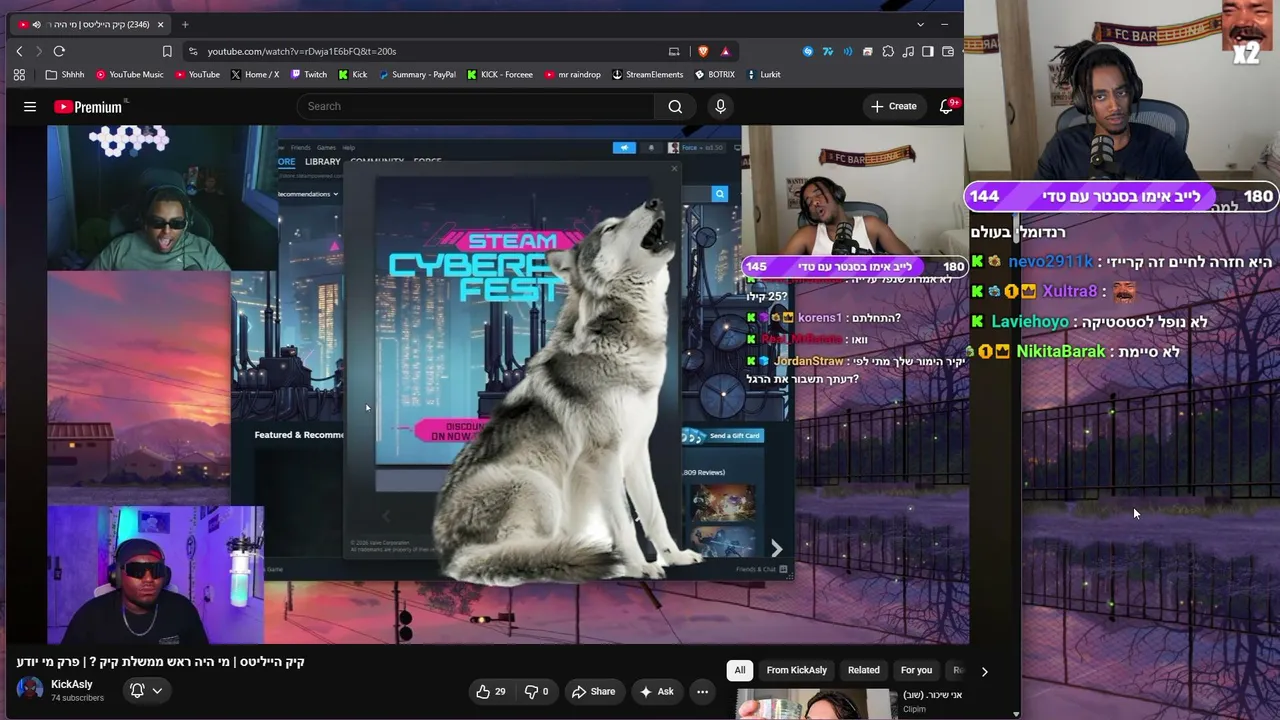Open the browser apps grid in bookmarks bar

(x=19, y=74)
